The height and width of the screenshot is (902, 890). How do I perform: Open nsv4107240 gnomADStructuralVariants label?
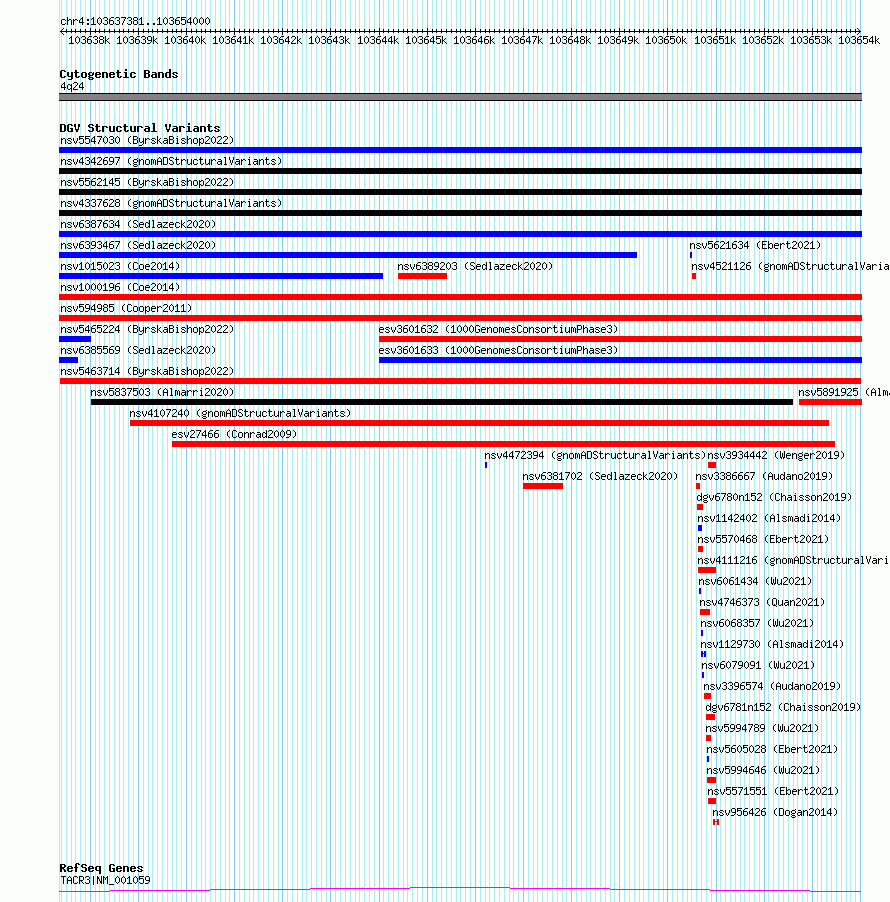pos(240,414)
